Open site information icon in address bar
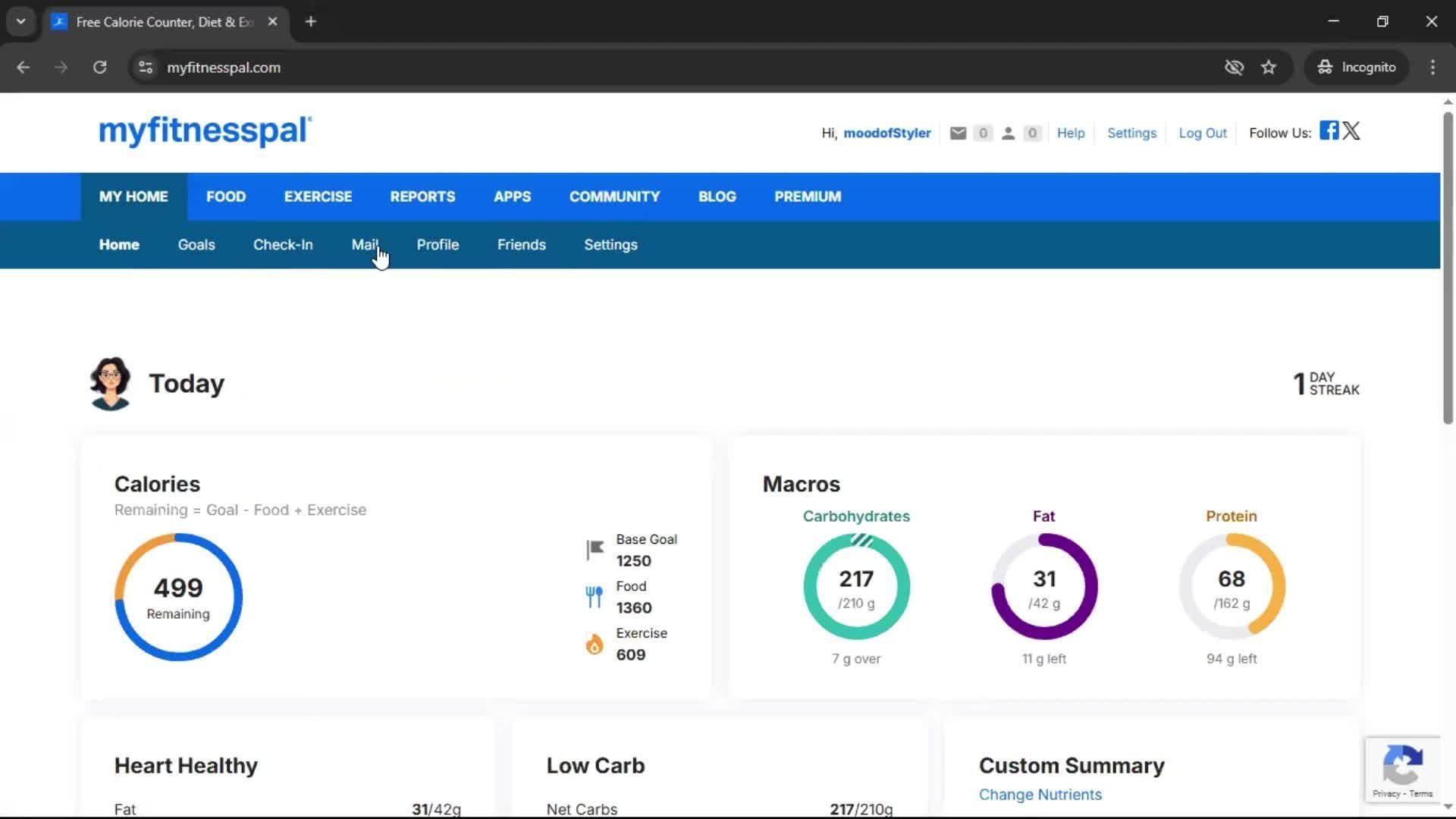The height and width of the screenshot is (819, 1456). 146,67
